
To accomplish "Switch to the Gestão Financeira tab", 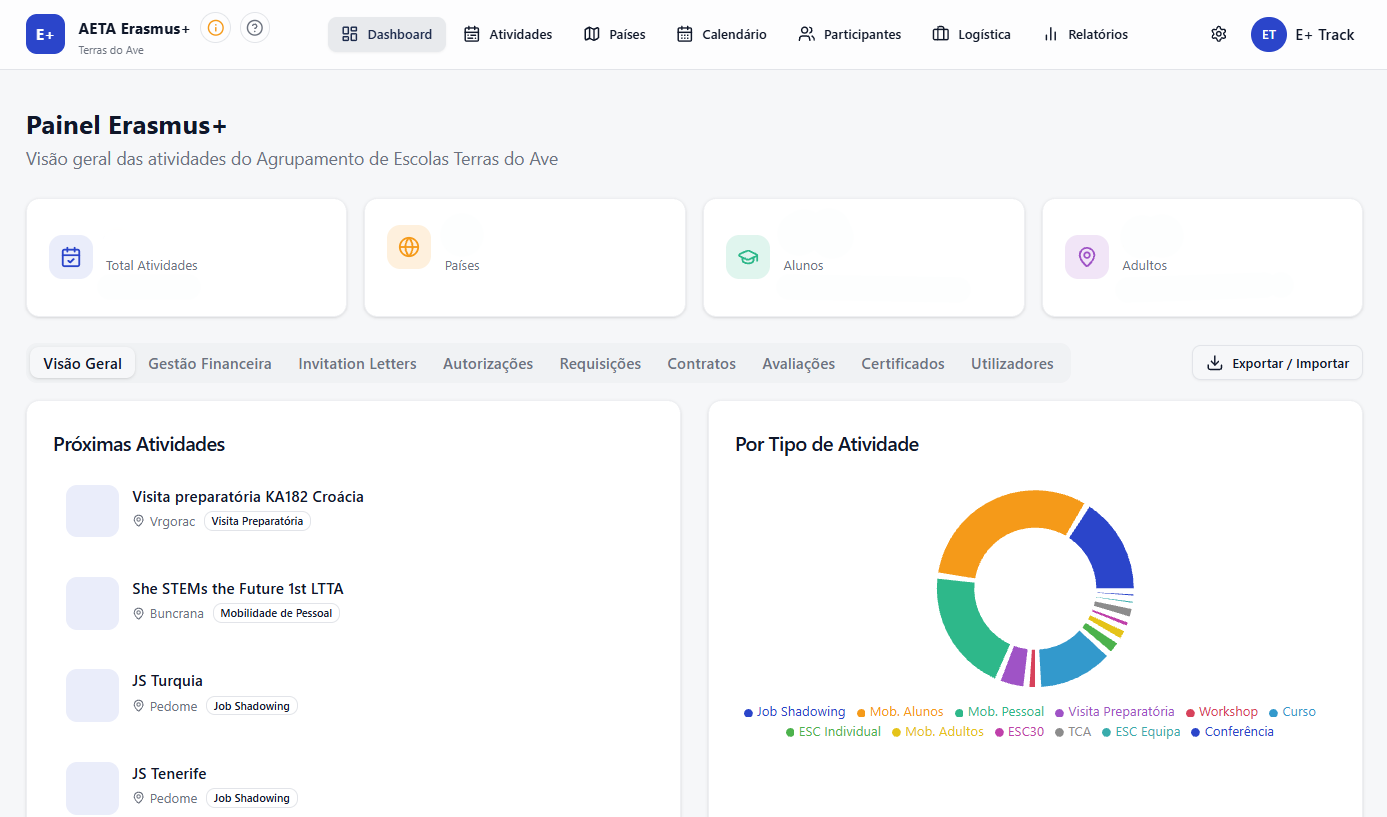I will pyautogui.click(x=210, y=364).
